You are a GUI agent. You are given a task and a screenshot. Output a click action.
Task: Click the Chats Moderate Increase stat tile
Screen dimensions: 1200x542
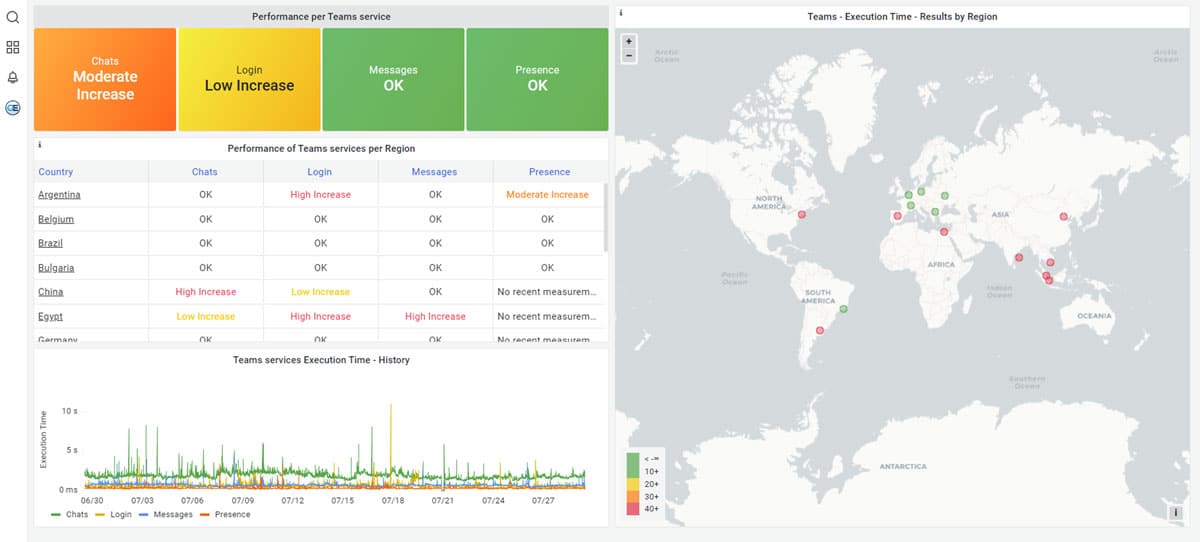click(x=105, y=79)
